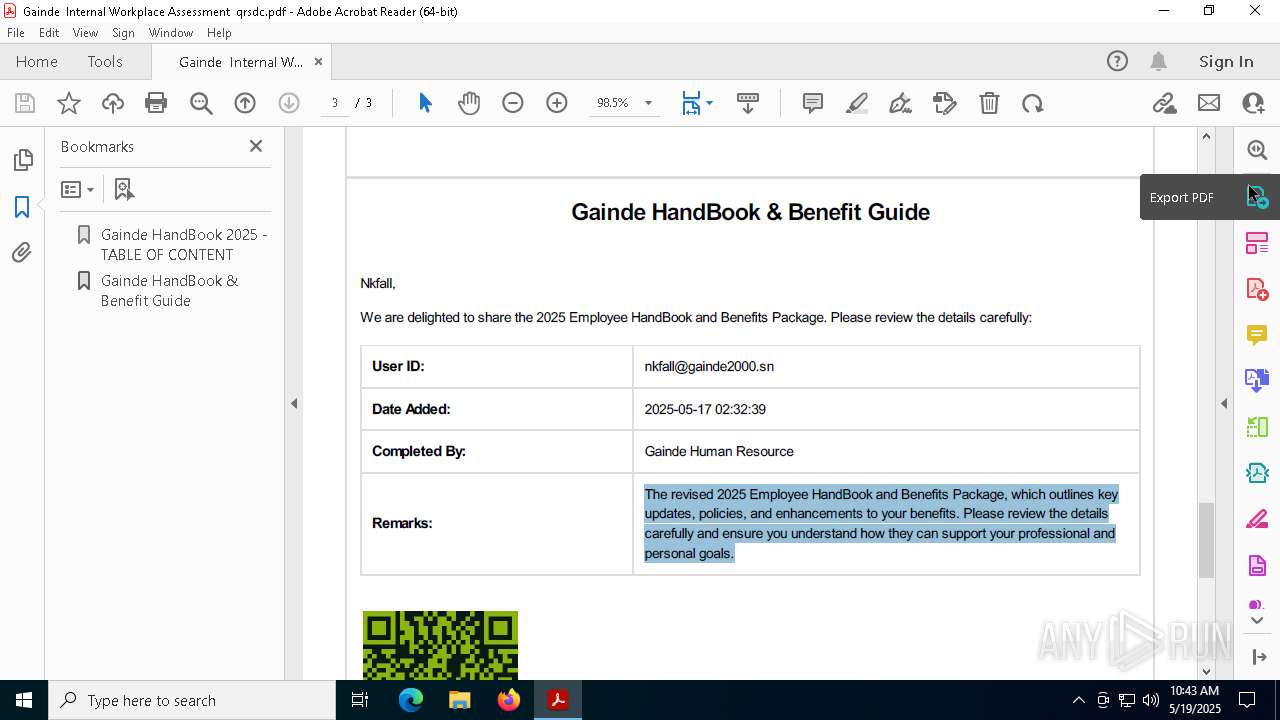
Task: Open the File menu
Action: [16, 33]
